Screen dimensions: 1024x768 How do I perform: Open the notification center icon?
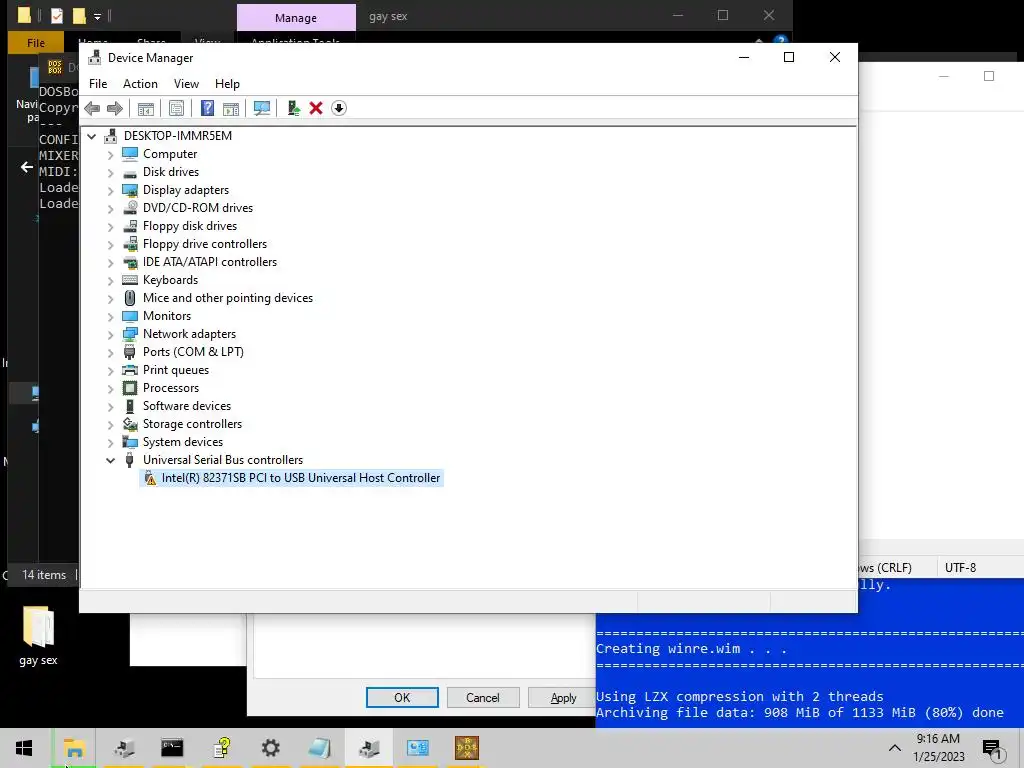(x=991, y=748)
